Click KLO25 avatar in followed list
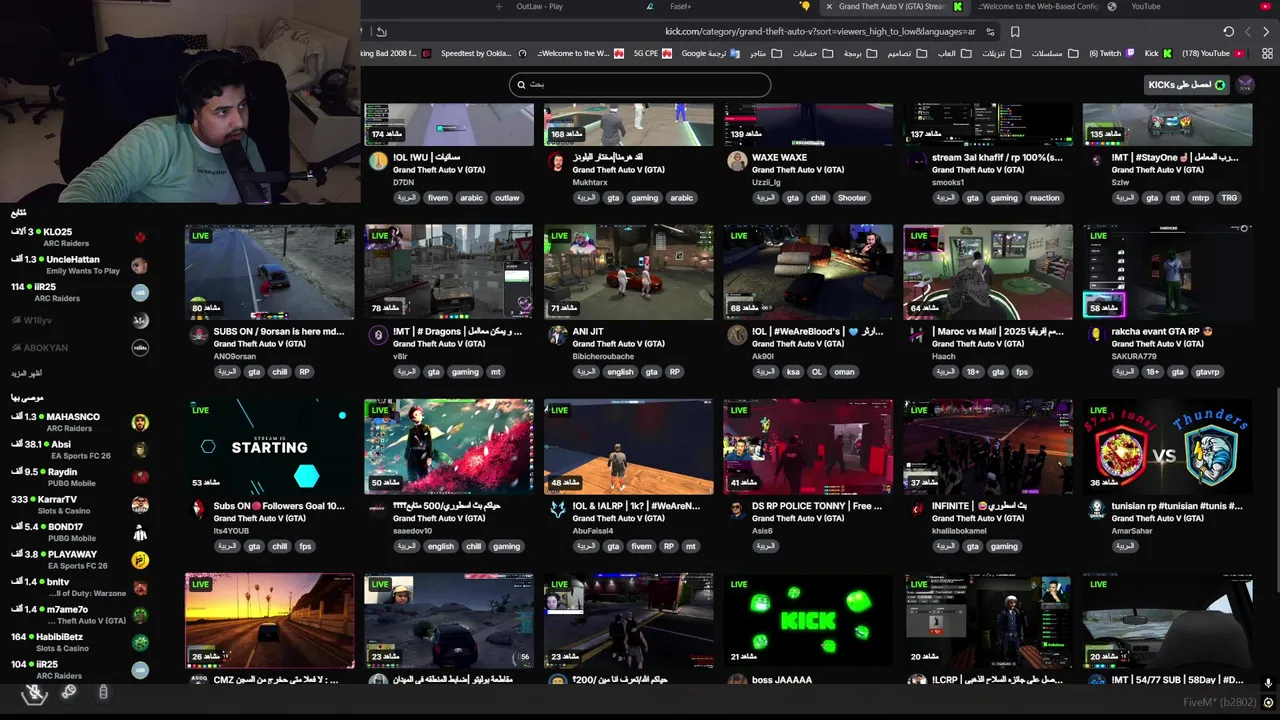Image resolution: width=1280 pixels, height=720 pixels. tap(140, 237)
